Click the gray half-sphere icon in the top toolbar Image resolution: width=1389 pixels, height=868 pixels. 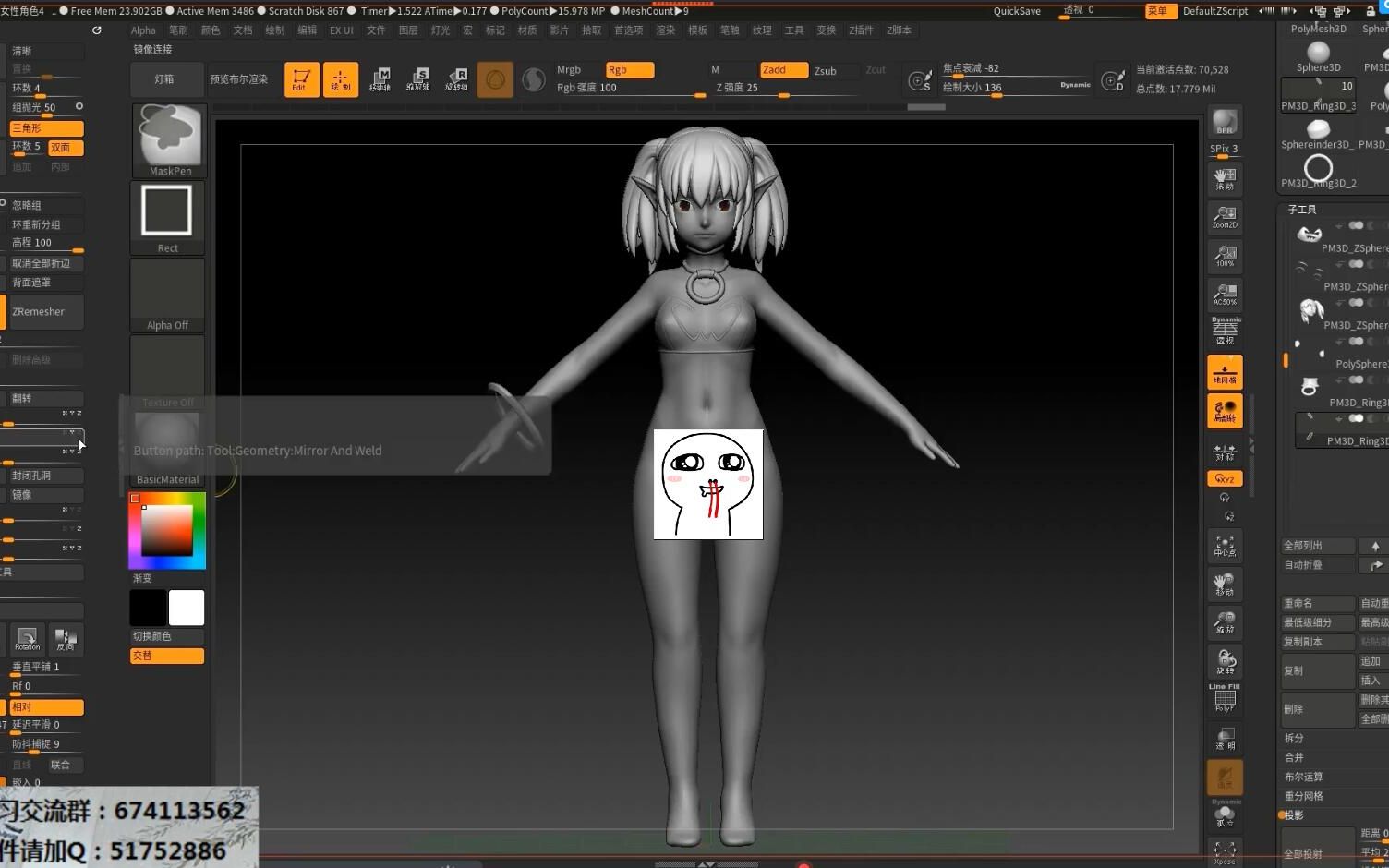point(534,79)
